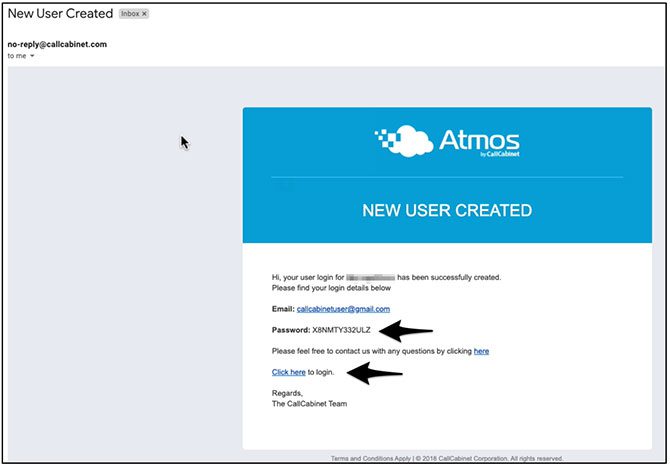
Task: Click 'has been successfully created.' text
Action: point(449,277)
